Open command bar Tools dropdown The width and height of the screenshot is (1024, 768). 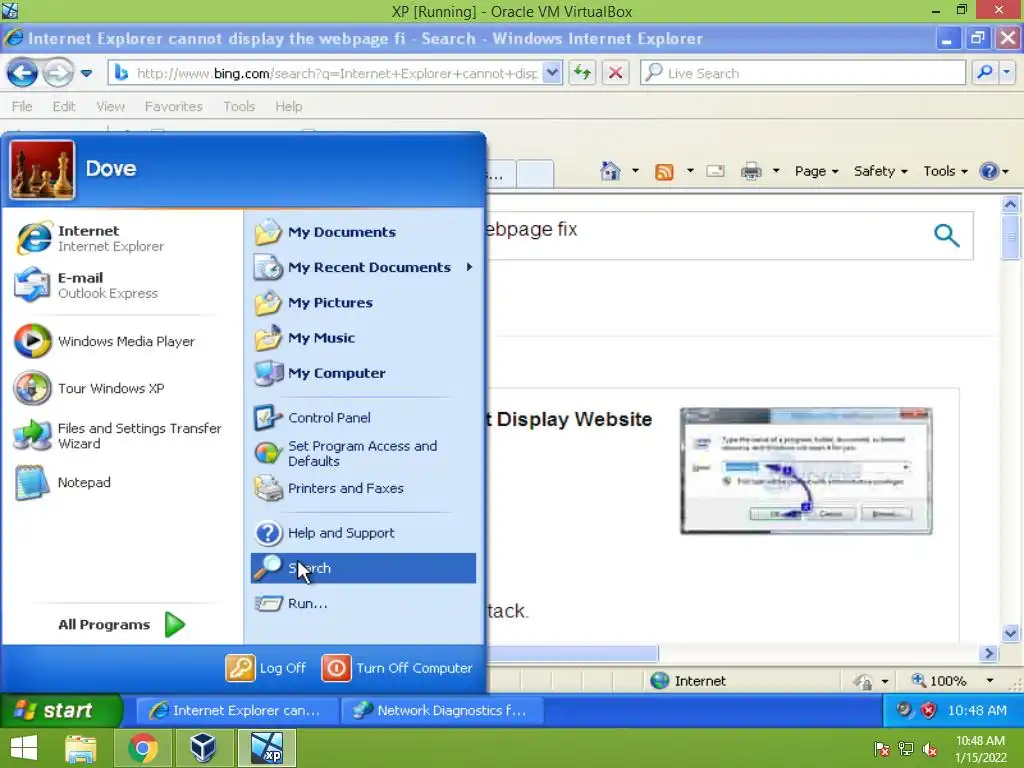click(945, 171)
